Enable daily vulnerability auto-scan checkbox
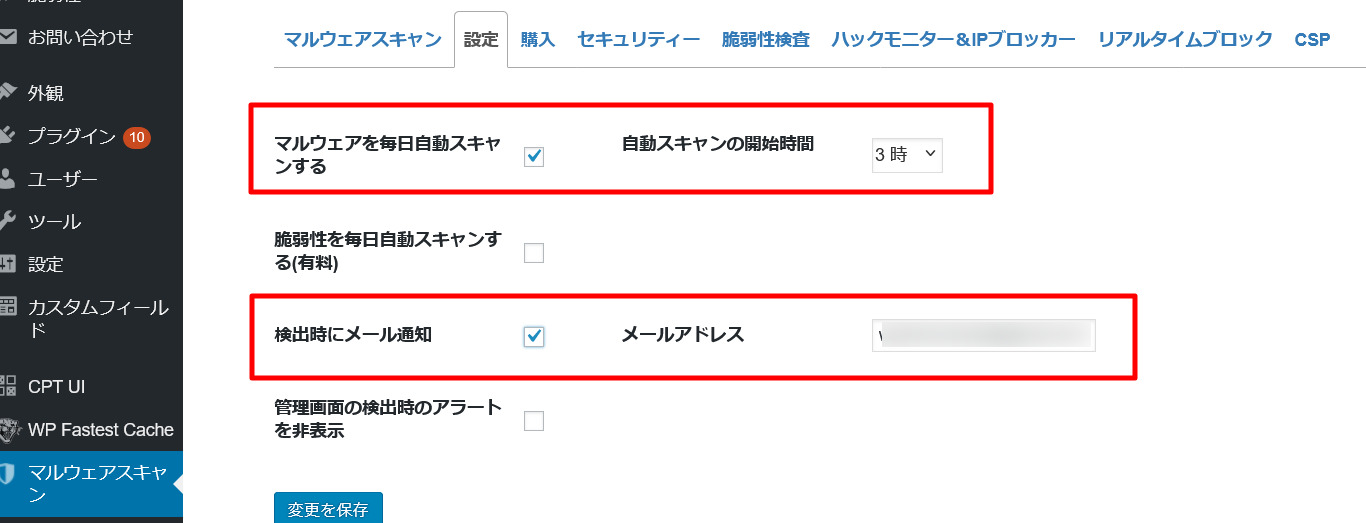Viewport: 1366px width, 523px height. coord(534,252)
